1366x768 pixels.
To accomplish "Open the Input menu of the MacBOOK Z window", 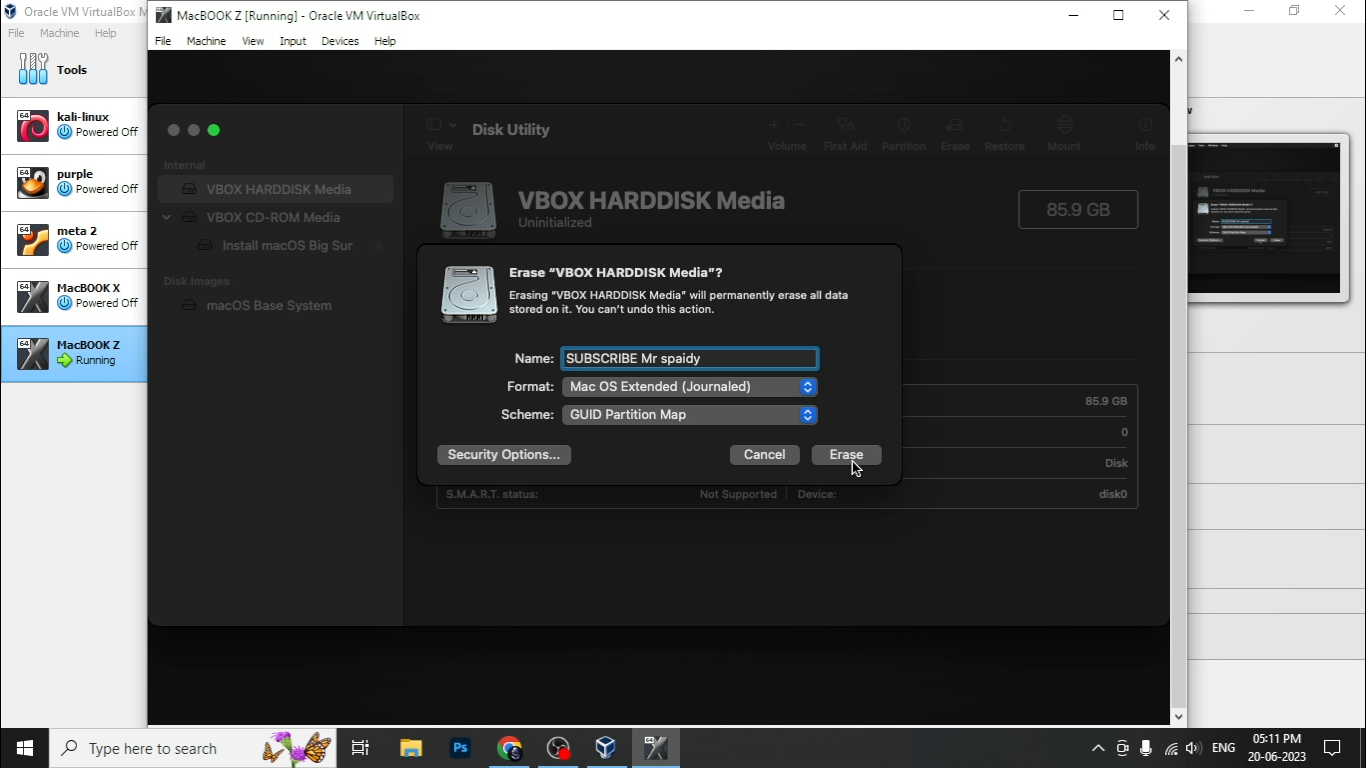I will coord(293,41).
